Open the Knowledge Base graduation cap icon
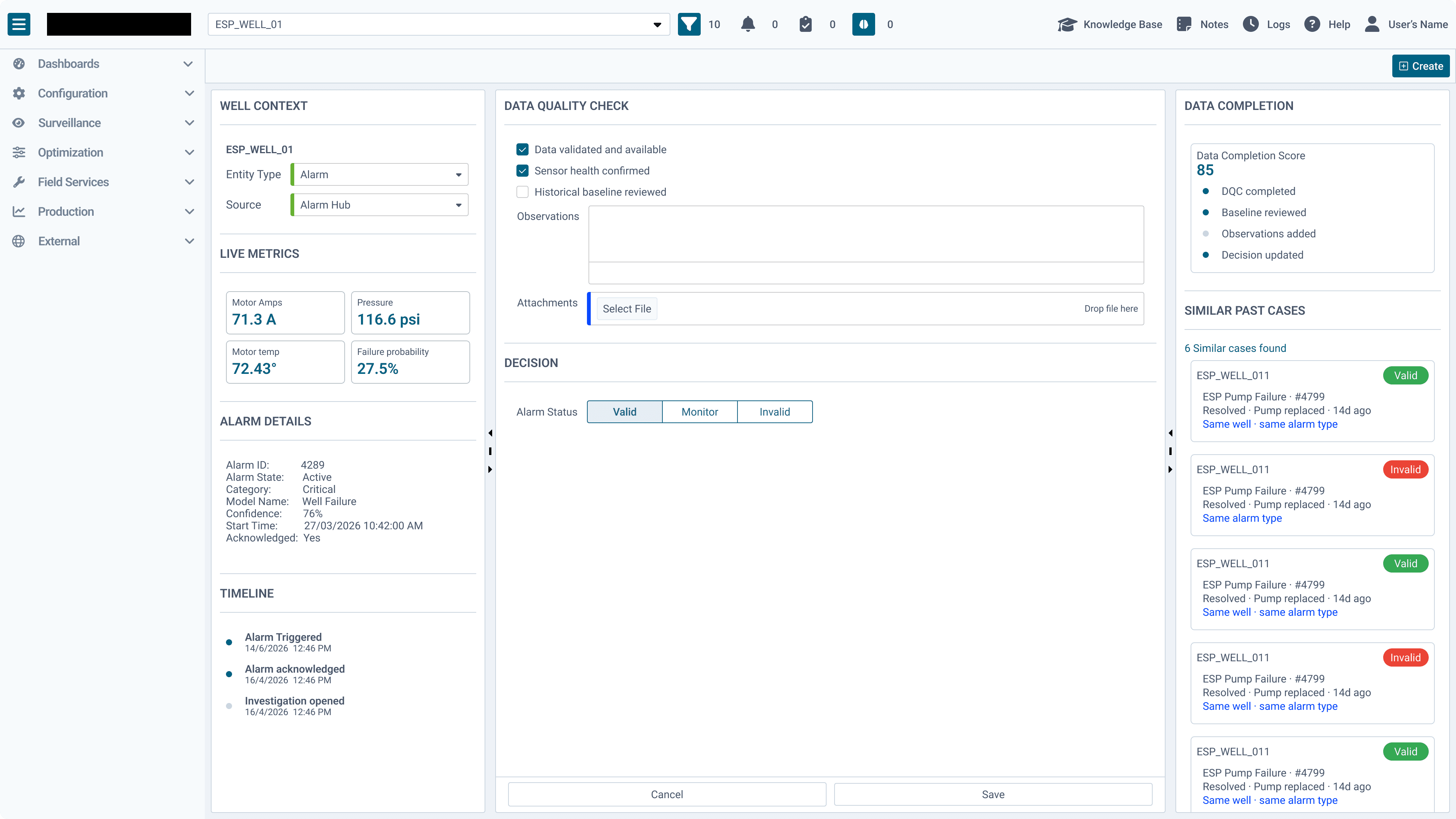 (1067, 24)
